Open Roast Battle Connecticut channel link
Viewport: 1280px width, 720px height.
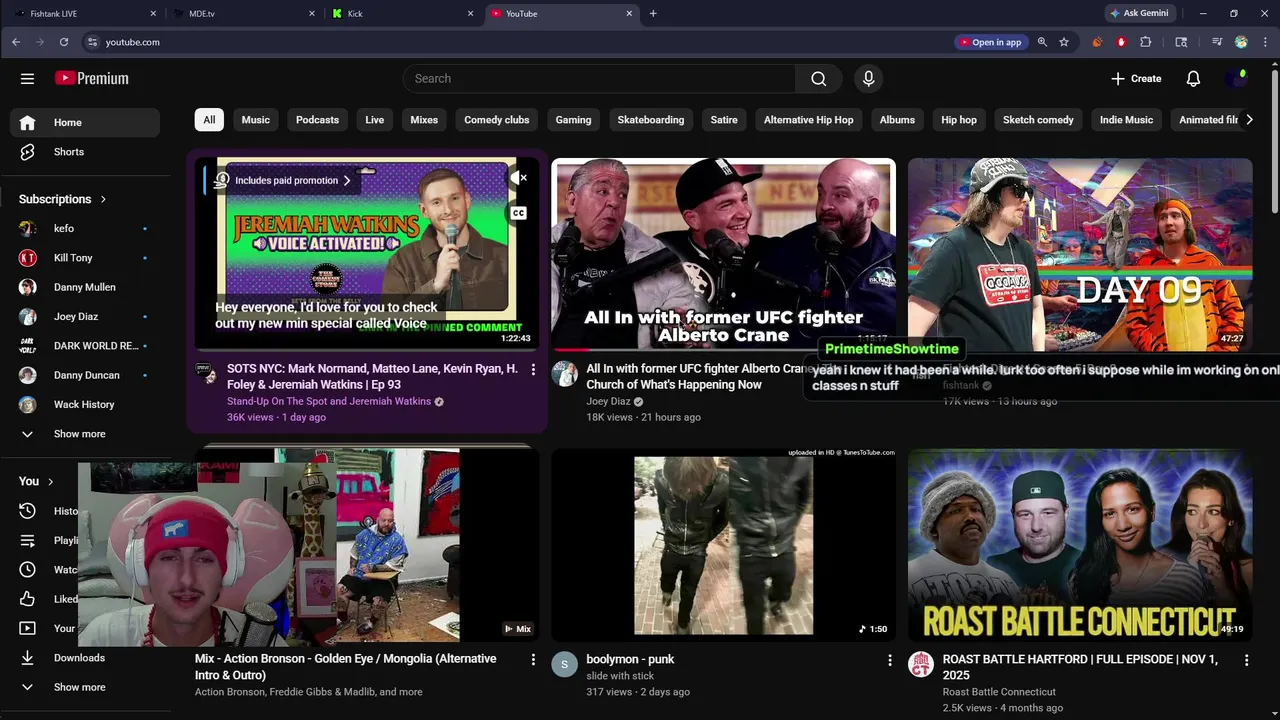[x=999, y=692]
